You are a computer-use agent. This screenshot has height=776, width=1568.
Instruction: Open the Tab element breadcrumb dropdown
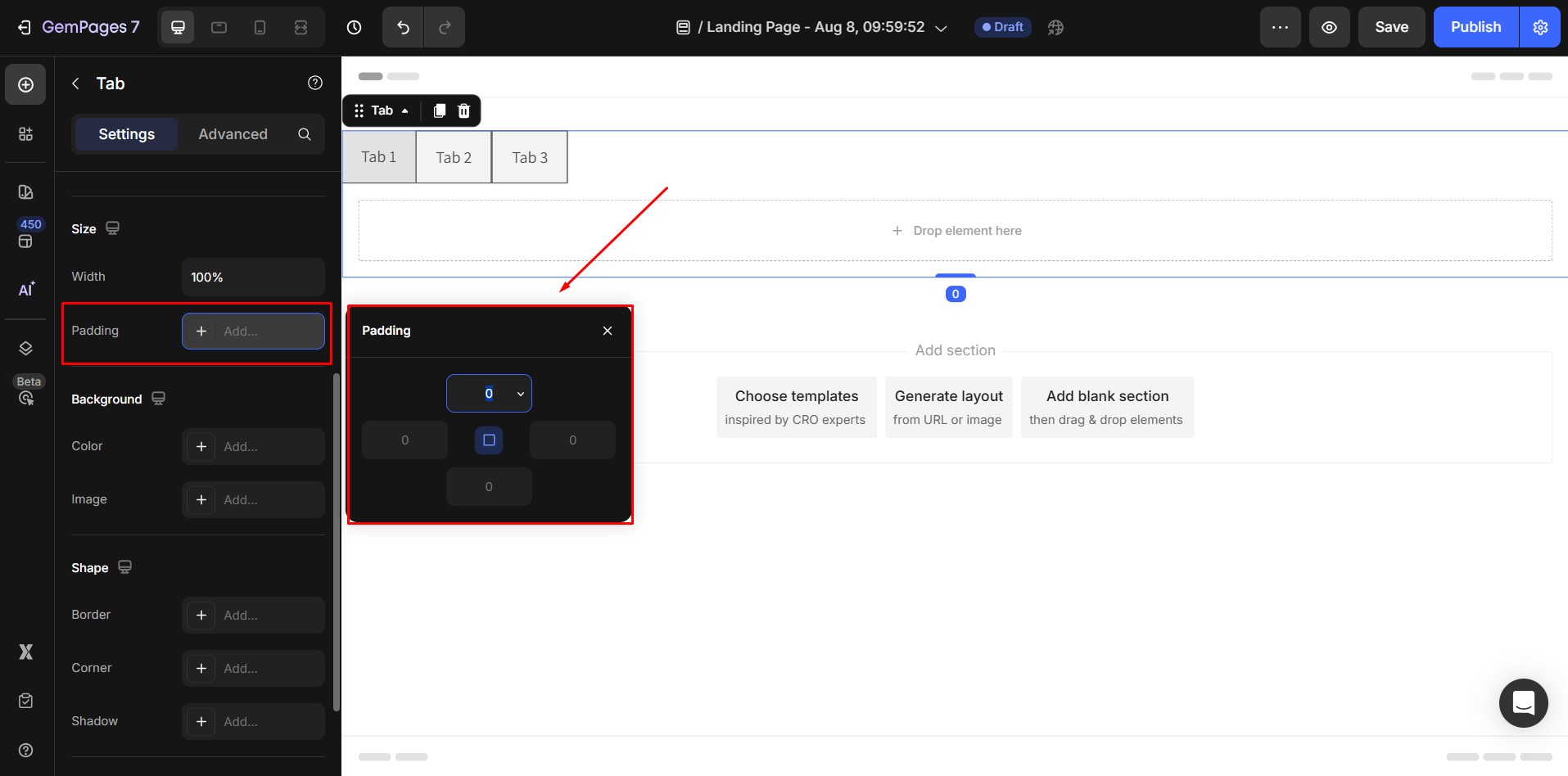pos(405,111)
